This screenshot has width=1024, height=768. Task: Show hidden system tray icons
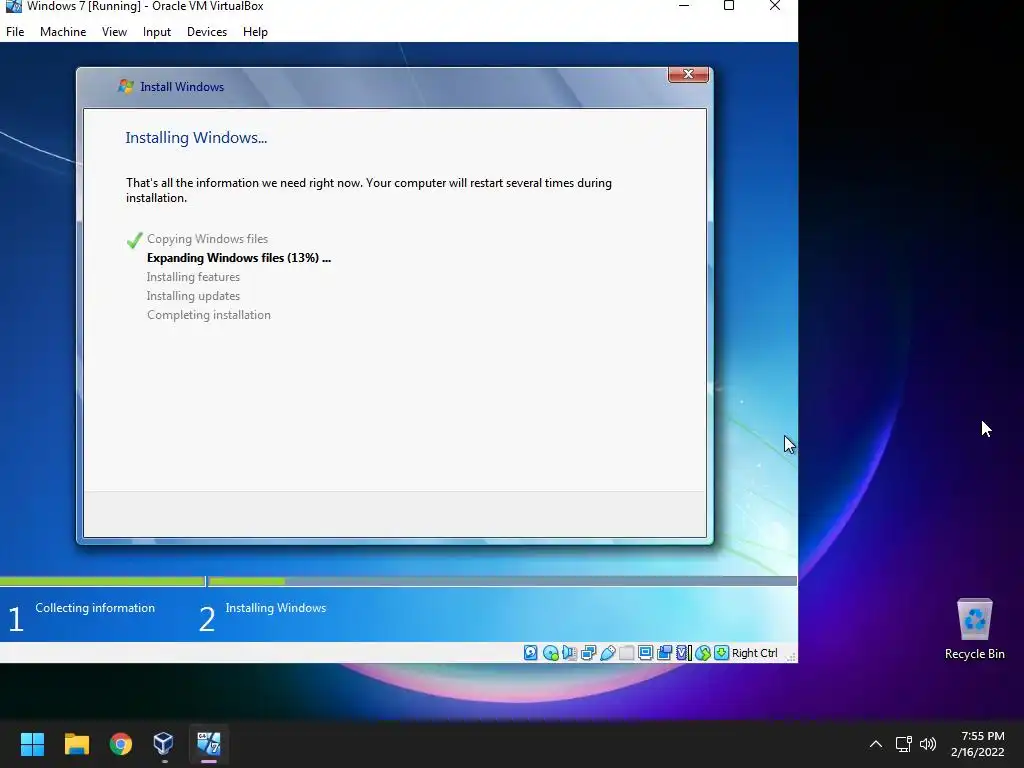coord(876,744)
